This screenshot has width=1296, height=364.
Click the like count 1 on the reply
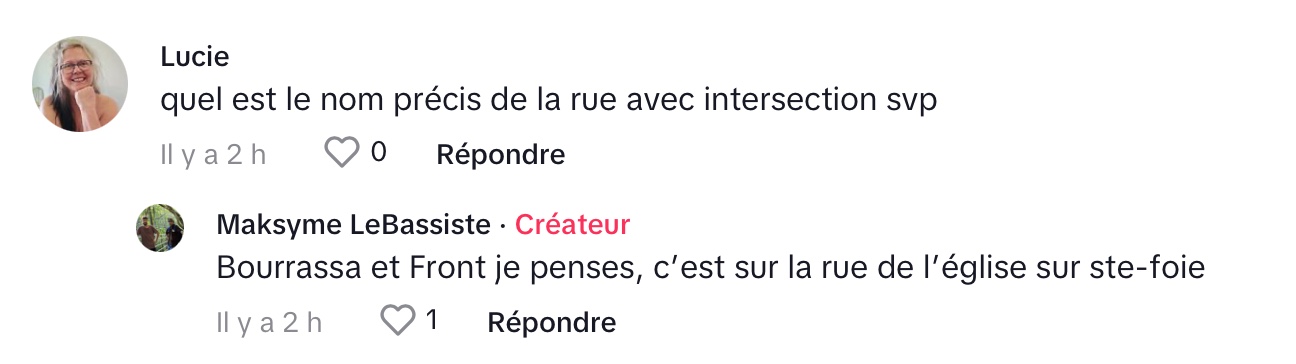tap(432, 321)
